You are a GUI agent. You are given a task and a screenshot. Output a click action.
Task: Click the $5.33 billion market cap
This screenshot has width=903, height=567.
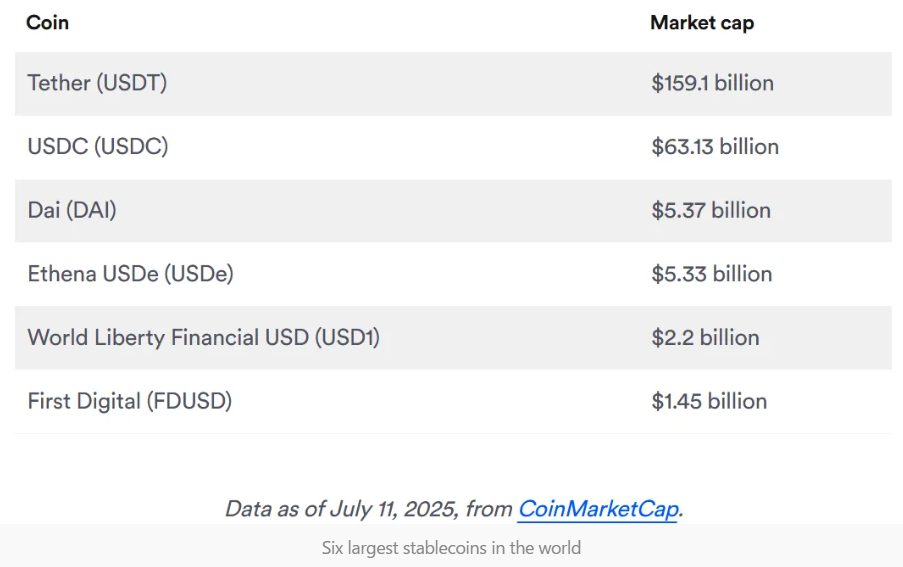[x=711, y=274]
